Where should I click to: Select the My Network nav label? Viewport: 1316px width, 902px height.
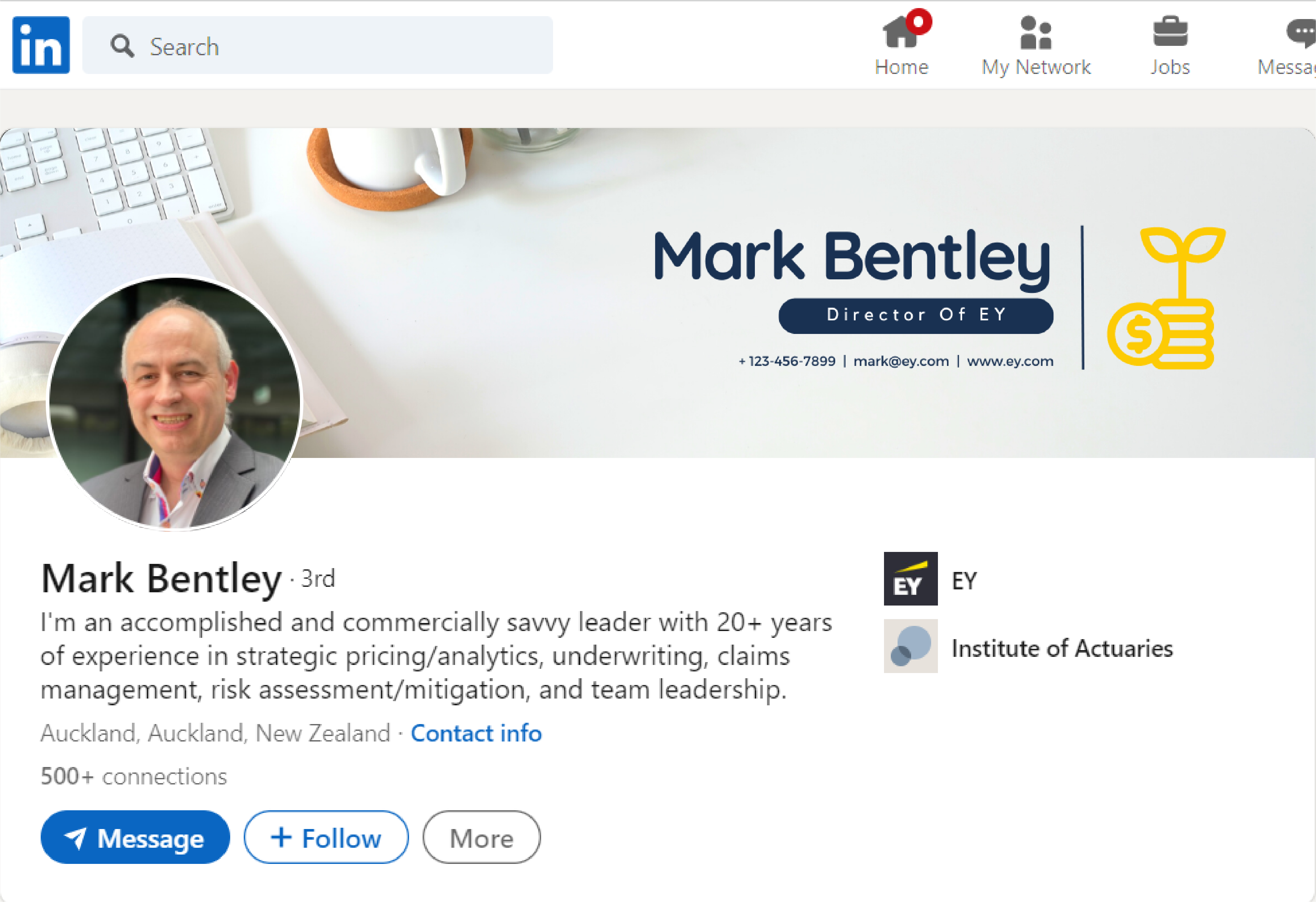[x=1036, y=67]
